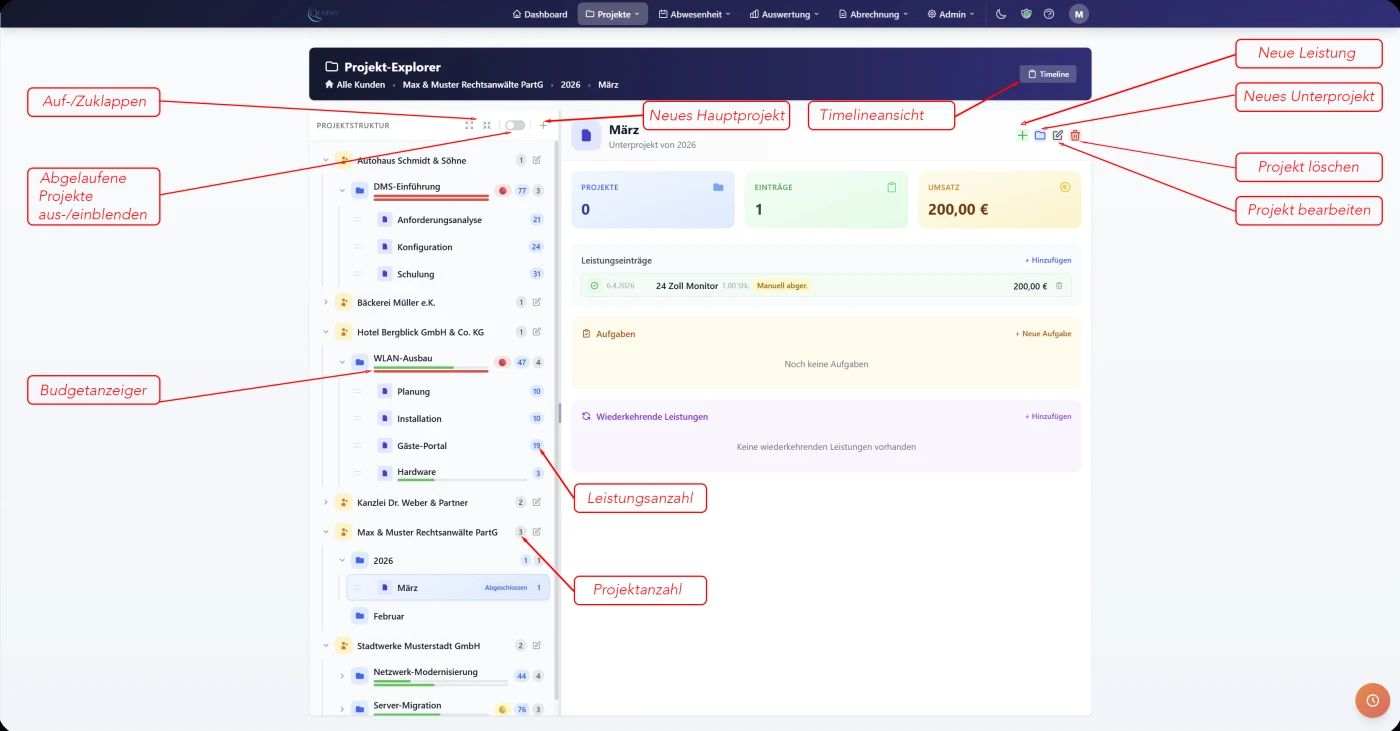
Task: Click the green plus to create a Neue Leistung
Action: click(x=1022, y=135)
